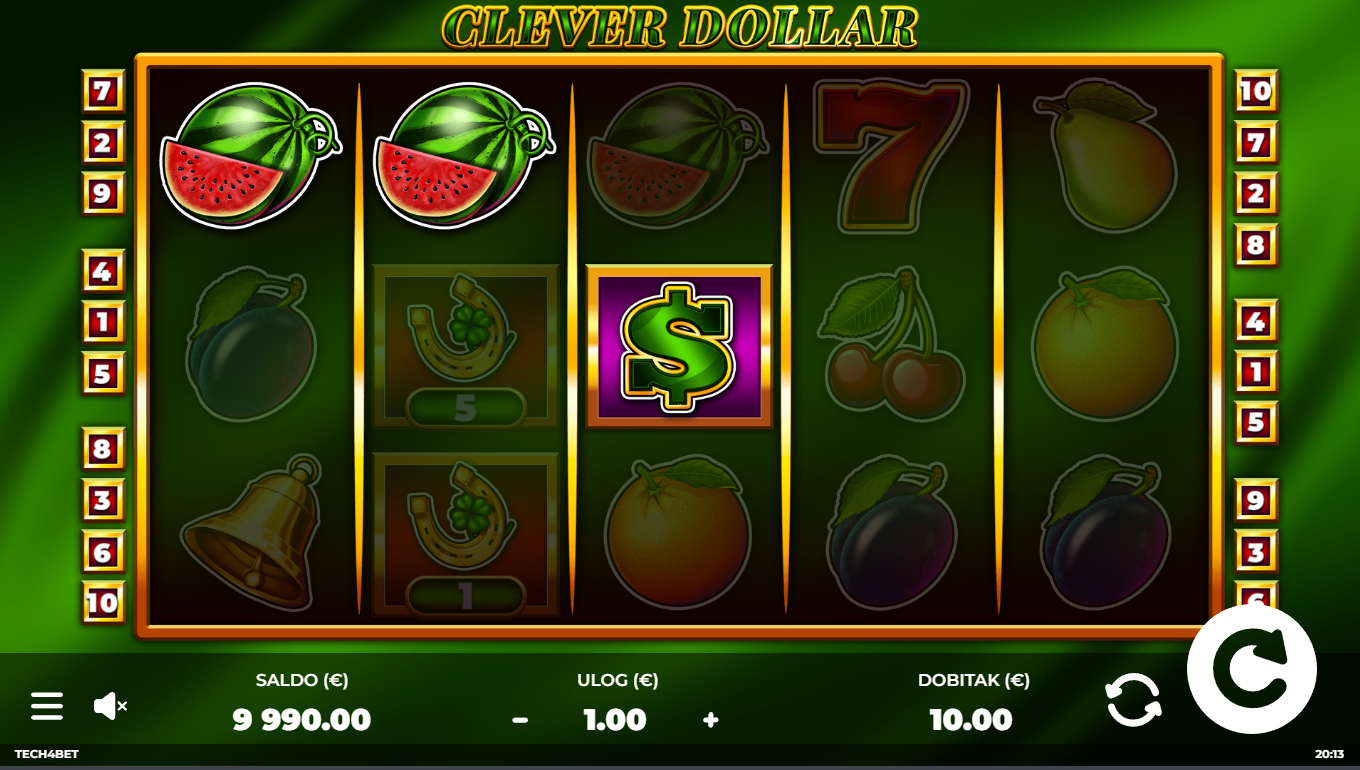Increase the bet with plus button

coord(711,720)
